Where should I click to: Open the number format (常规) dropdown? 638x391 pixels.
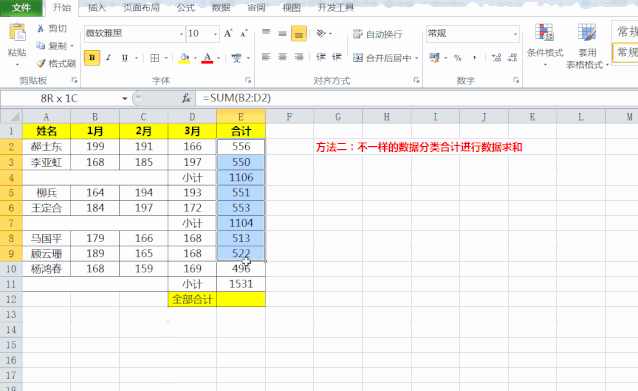[516, 34]
